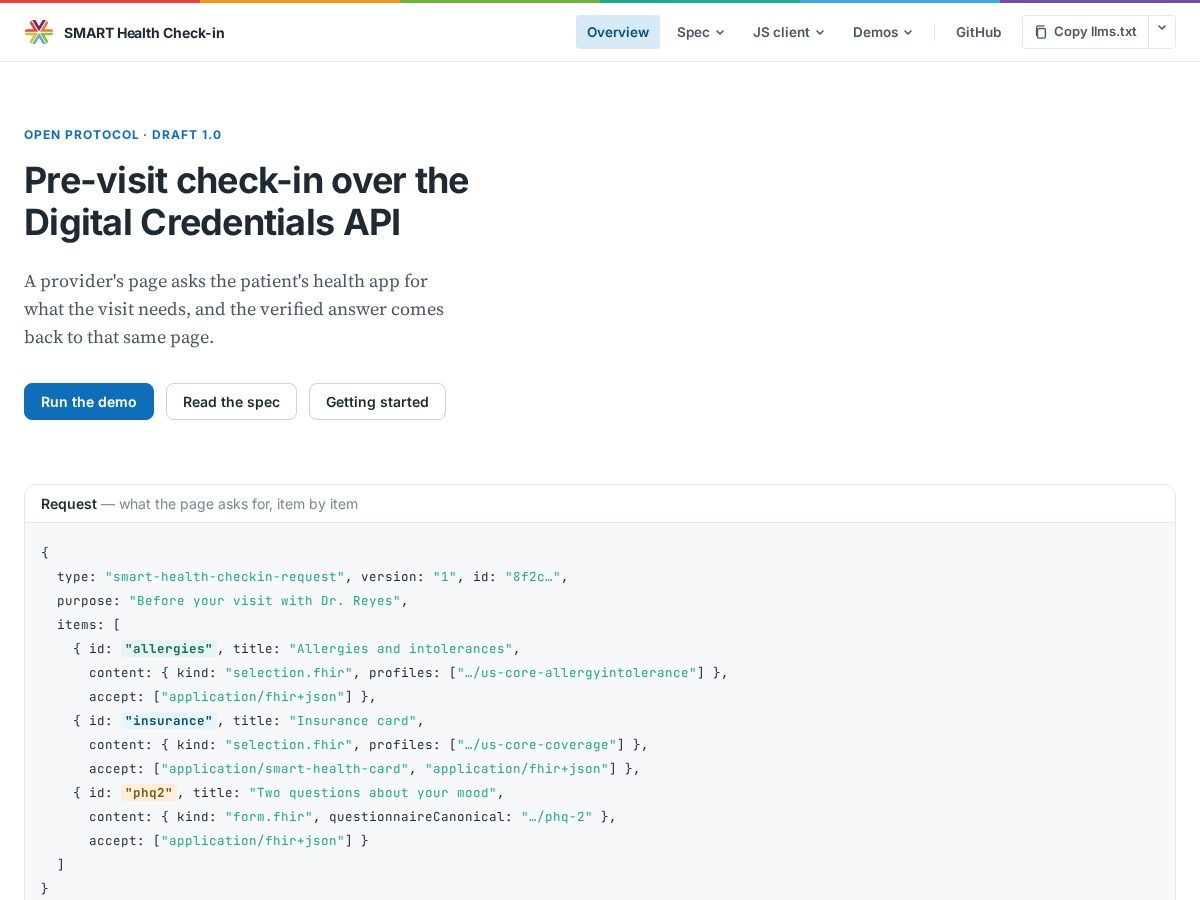Expand the Spec dropdown menu
Viewport: 1200px width, 900px height.
click(700, 32)
